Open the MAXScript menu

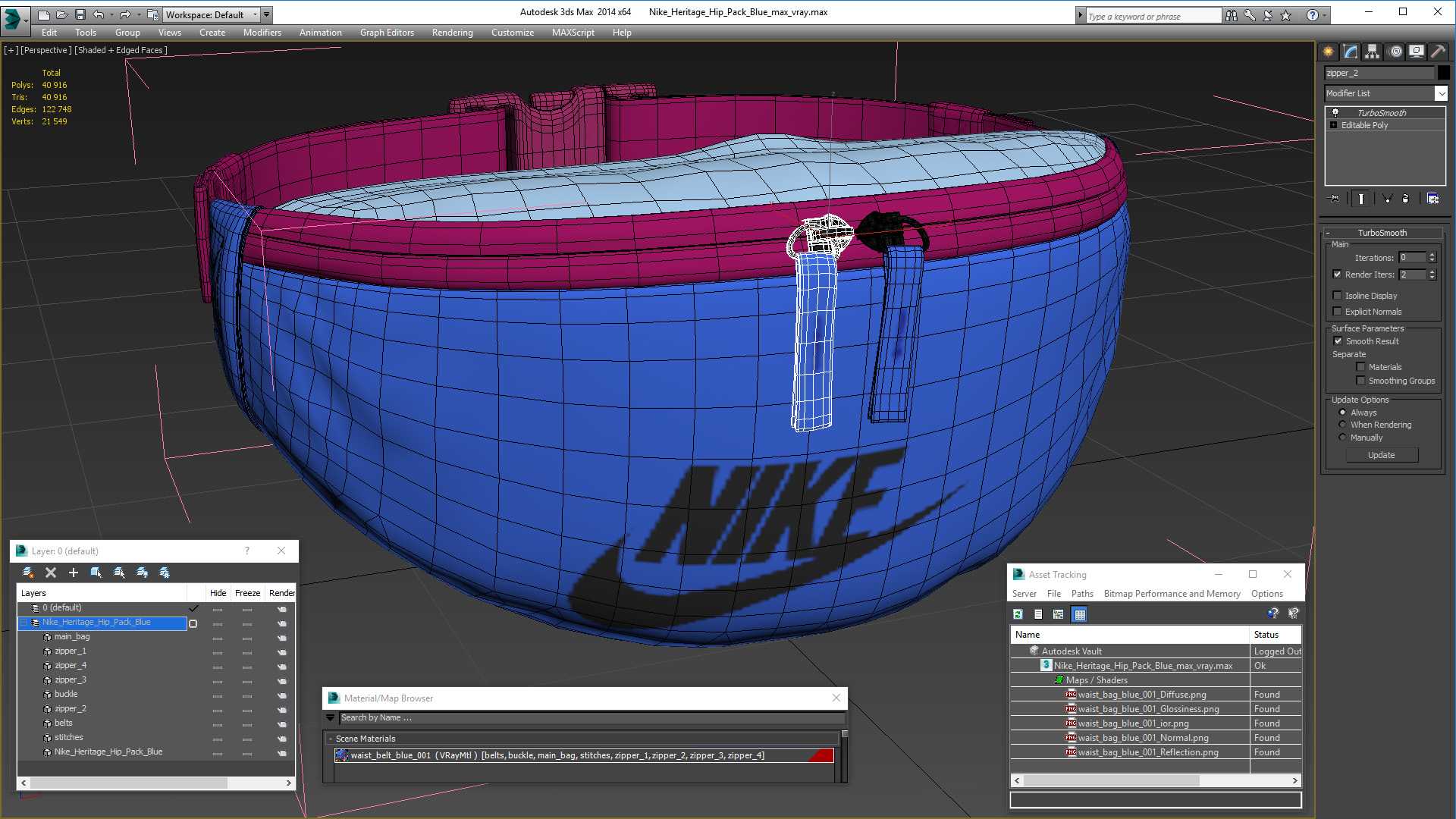coord(573,33)
